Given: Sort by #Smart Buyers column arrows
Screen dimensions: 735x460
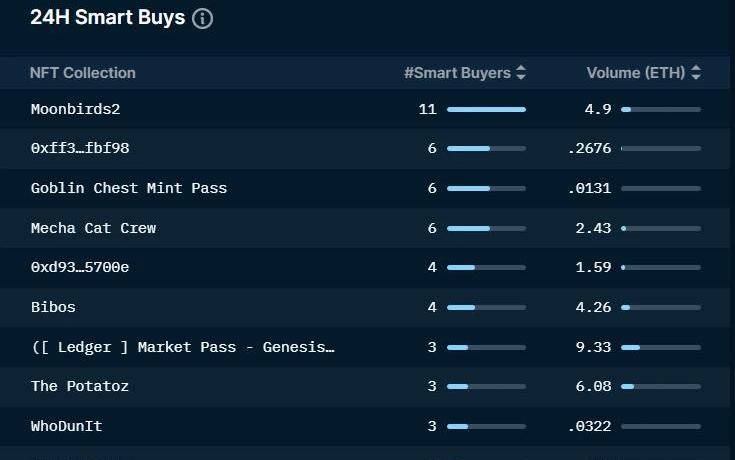Looking at the screenshot, I should tap(521, 73).
